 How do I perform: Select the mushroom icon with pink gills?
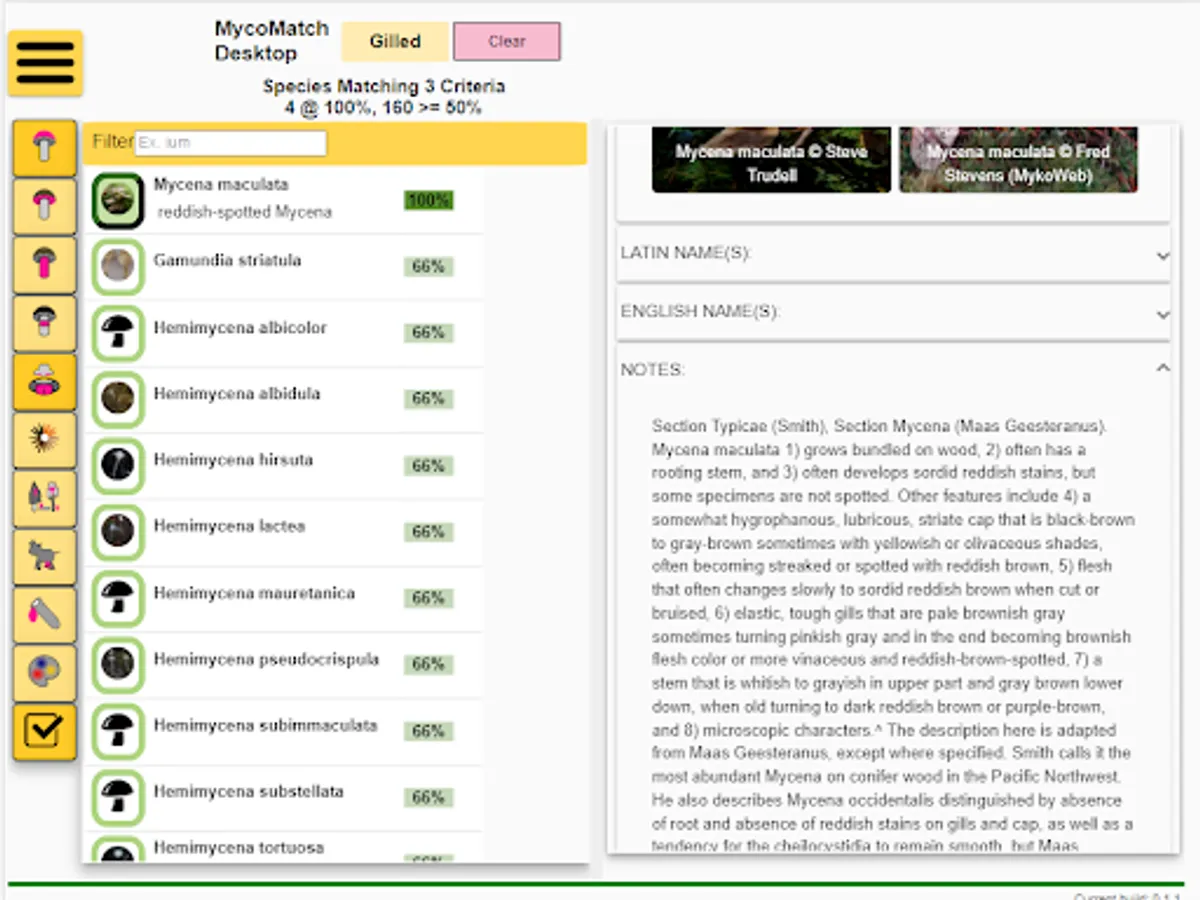point(45,207)
